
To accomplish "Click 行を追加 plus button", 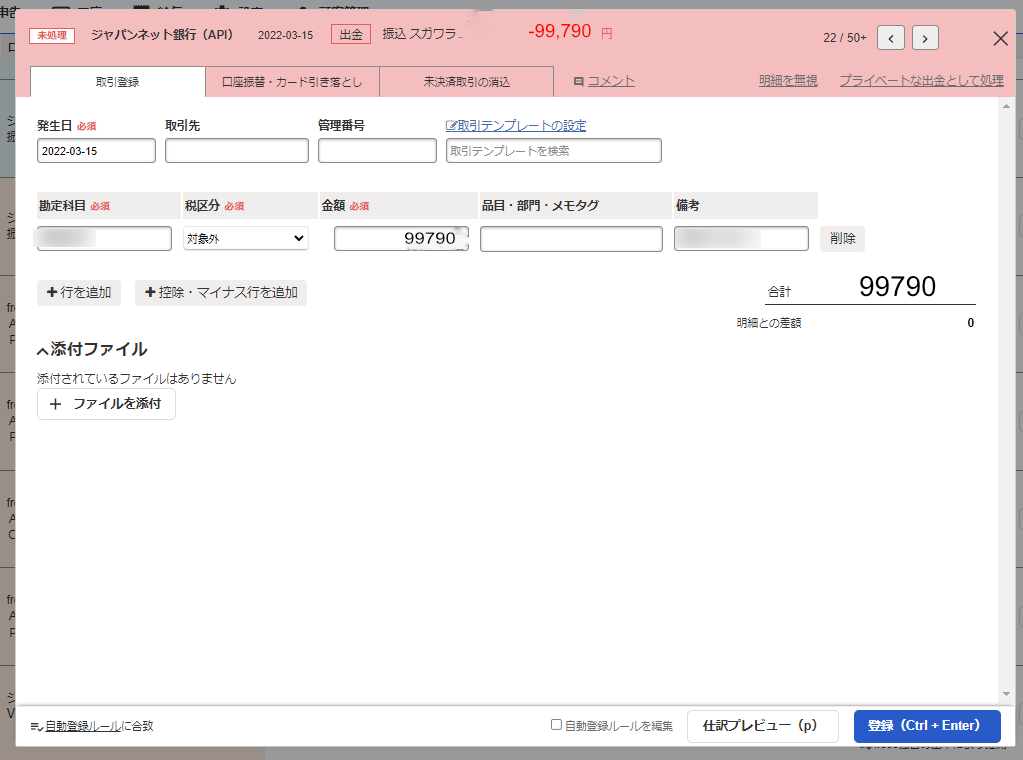I will pyautogui.click(x=79, y=293).
